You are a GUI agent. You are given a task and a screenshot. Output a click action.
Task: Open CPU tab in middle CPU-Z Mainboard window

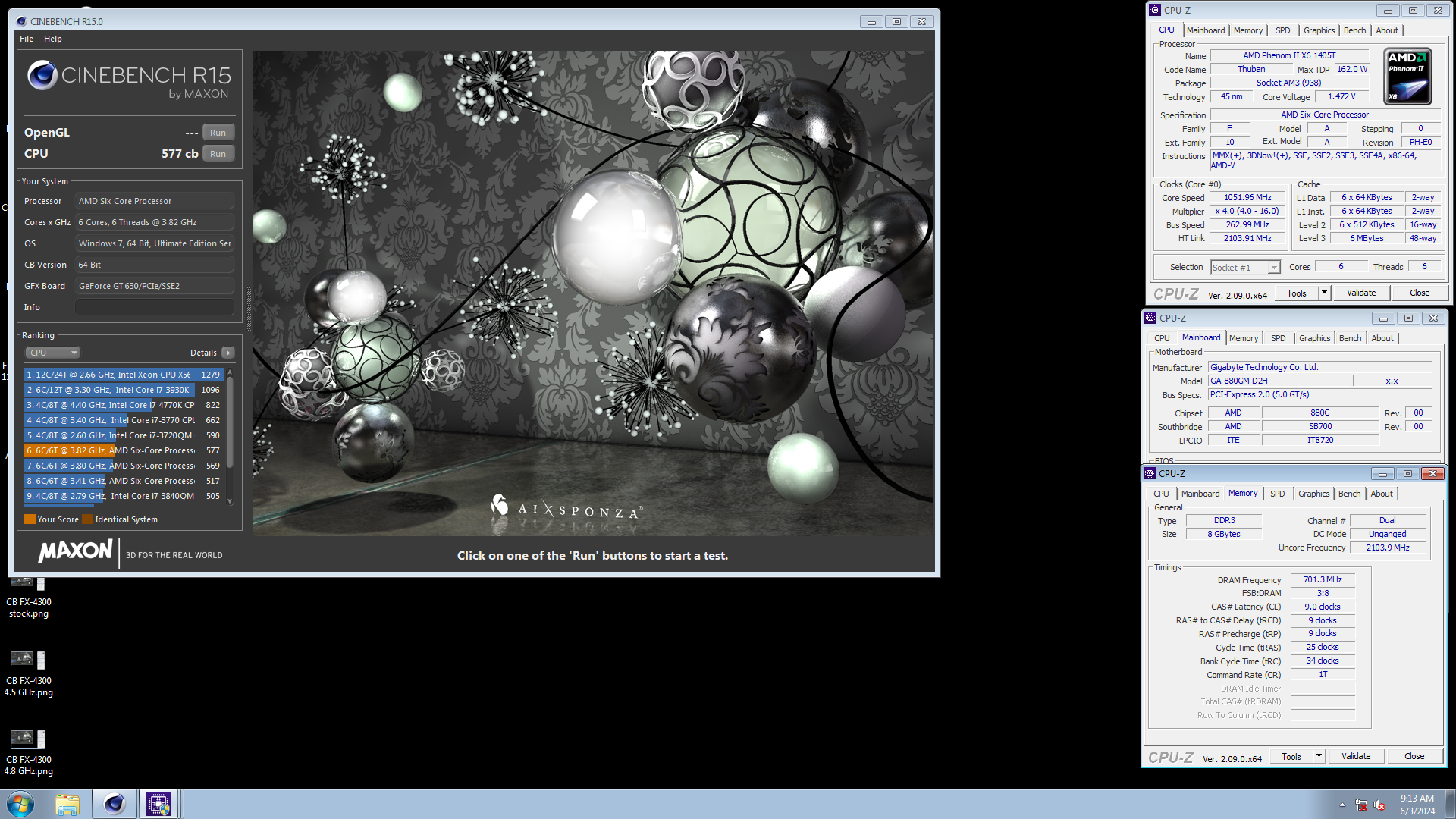tap(1162, 338)
